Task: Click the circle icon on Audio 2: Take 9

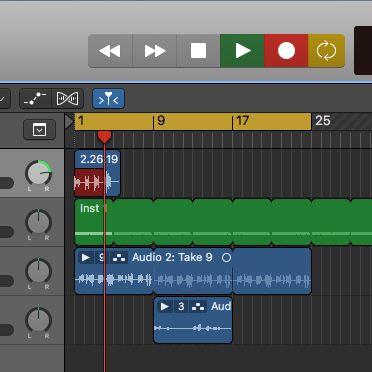Action: [x=226, y=258]
